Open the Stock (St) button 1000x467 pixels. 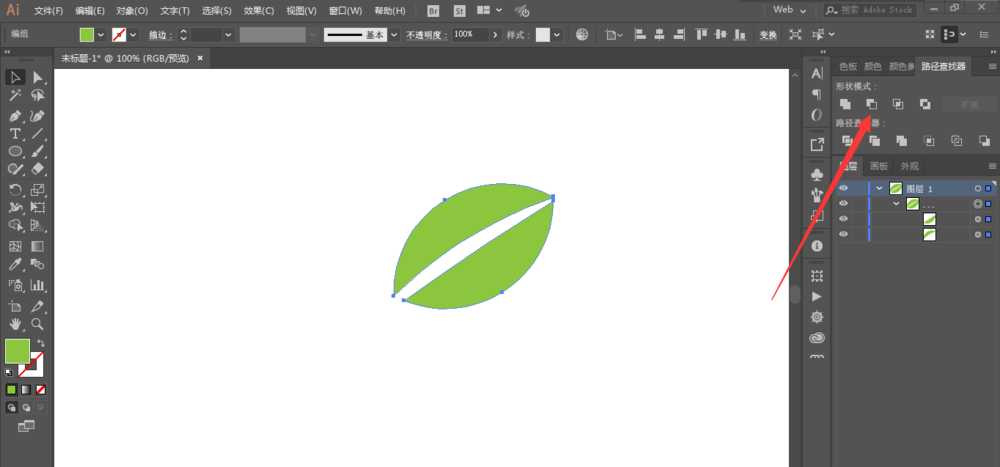(x=459, y=11)
